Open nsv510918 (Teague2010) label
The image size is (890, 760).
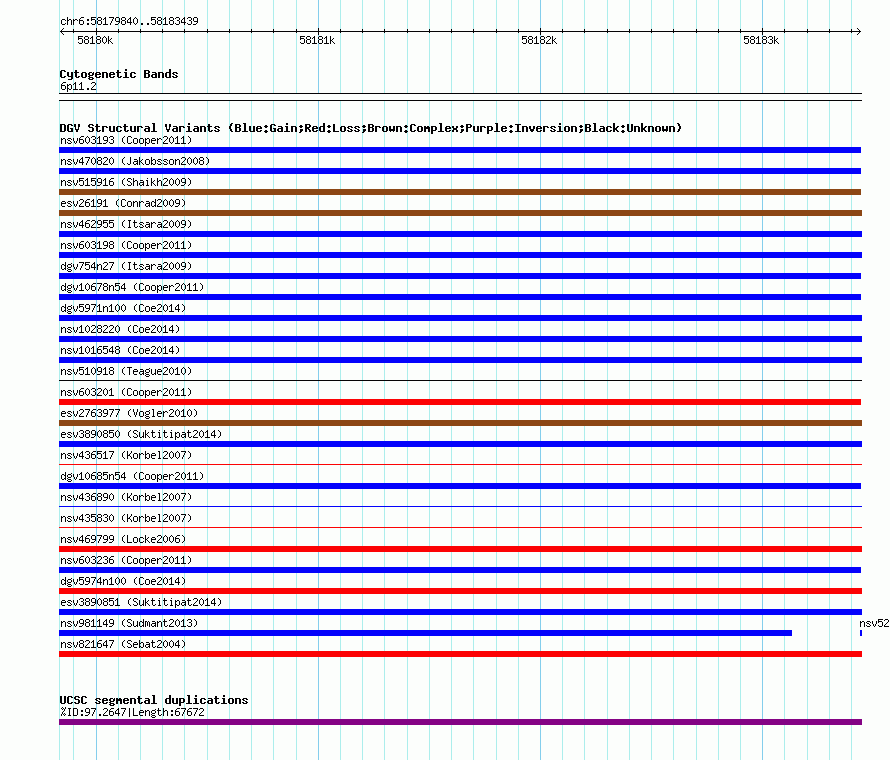[126, 371]
